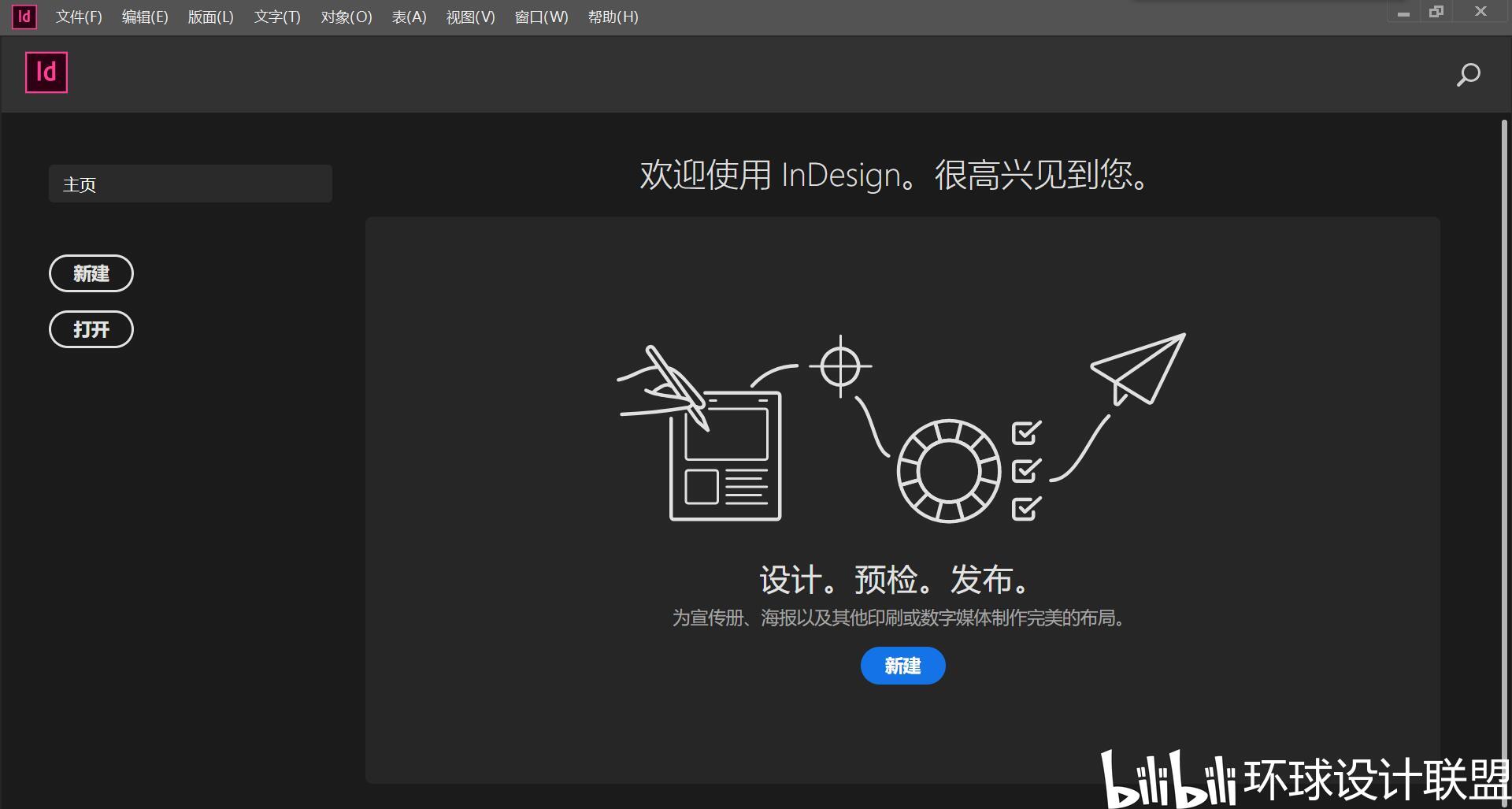Open the search icon at top right
The height and width of the screenshot is (809, 1512).
[x=1468, y=74]
